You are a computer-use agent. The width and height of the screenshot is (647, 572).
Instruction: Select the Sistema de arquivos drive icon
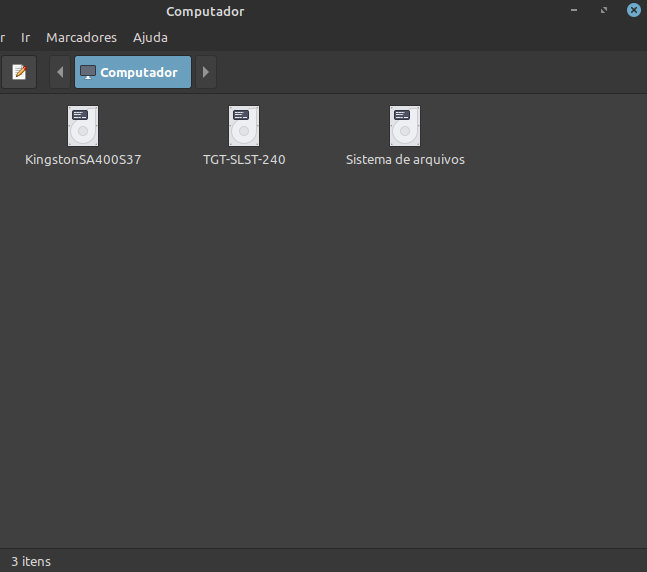click(405, 126)
